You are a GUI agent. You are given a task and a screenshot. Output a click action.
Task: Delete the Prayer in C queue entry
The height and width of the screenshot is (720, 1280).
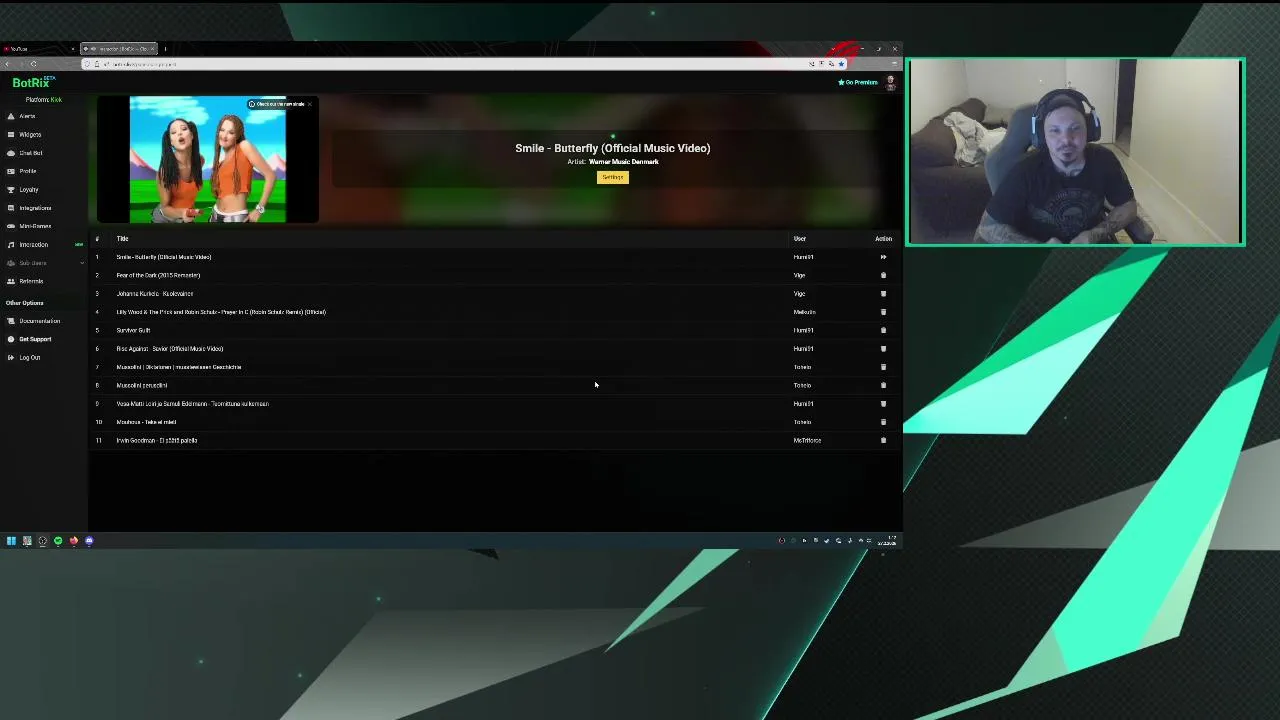[883, 312]
